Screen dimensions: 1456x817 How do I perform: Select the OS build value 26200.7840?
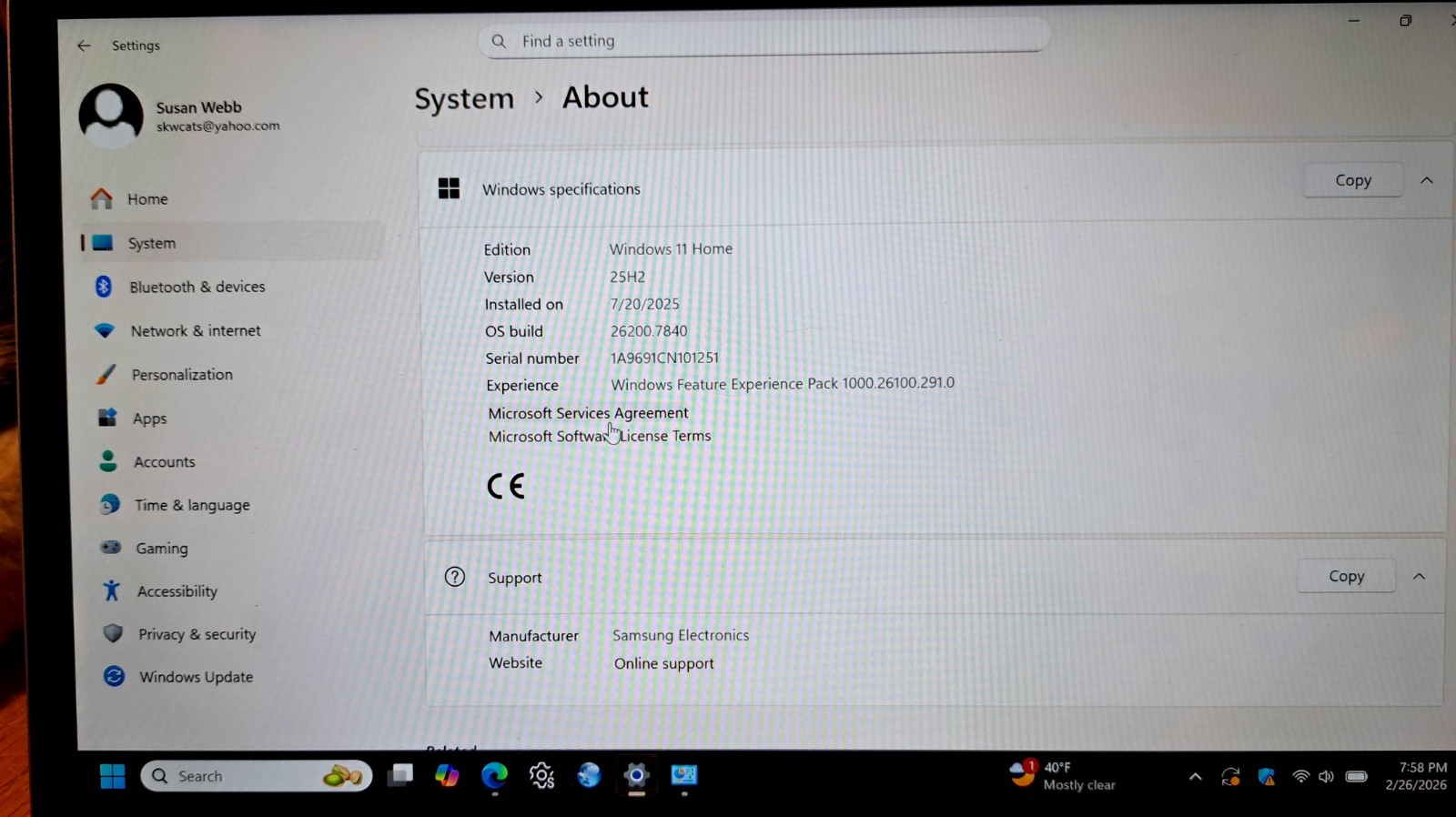[x=649, y=331]
